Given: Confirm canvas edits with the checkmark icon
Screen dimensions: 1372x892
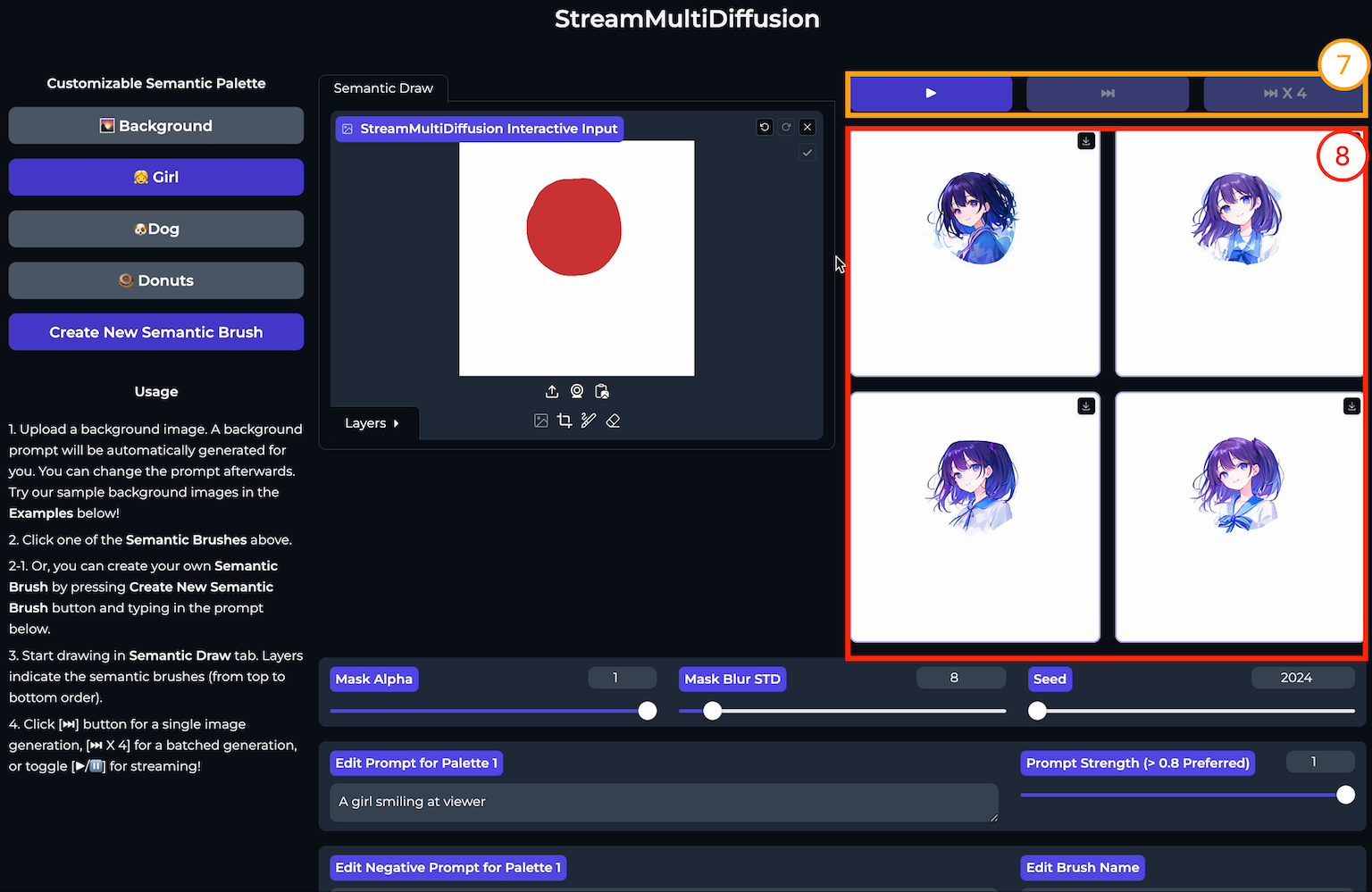Looking at the screenshot, I should coord(807,153).
